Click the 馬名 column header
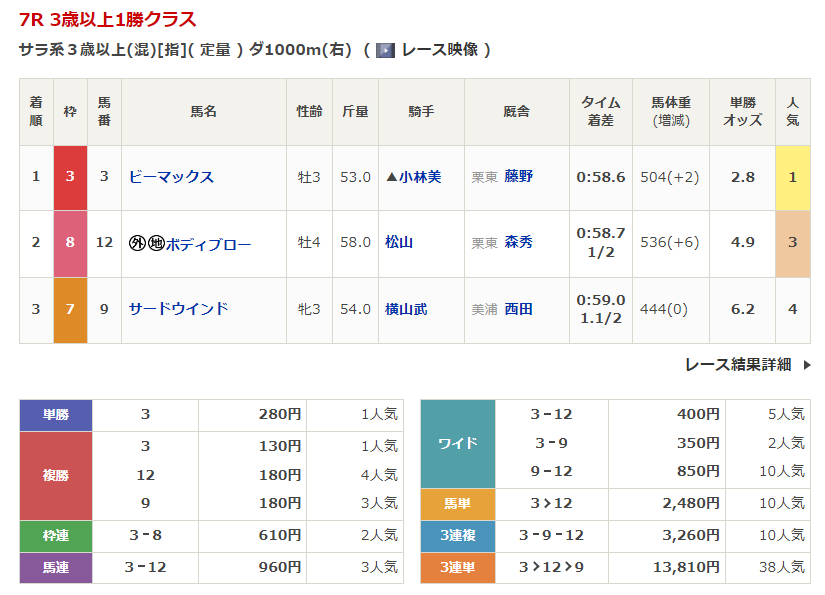 click(x=204, y=112)
